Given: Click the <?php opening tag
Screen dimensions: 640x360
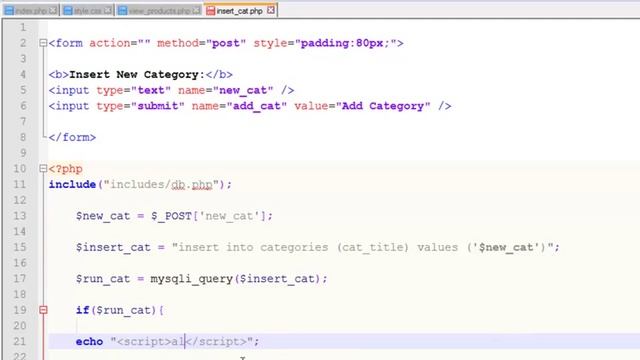Looking at the screenshot, I should 66,169.
